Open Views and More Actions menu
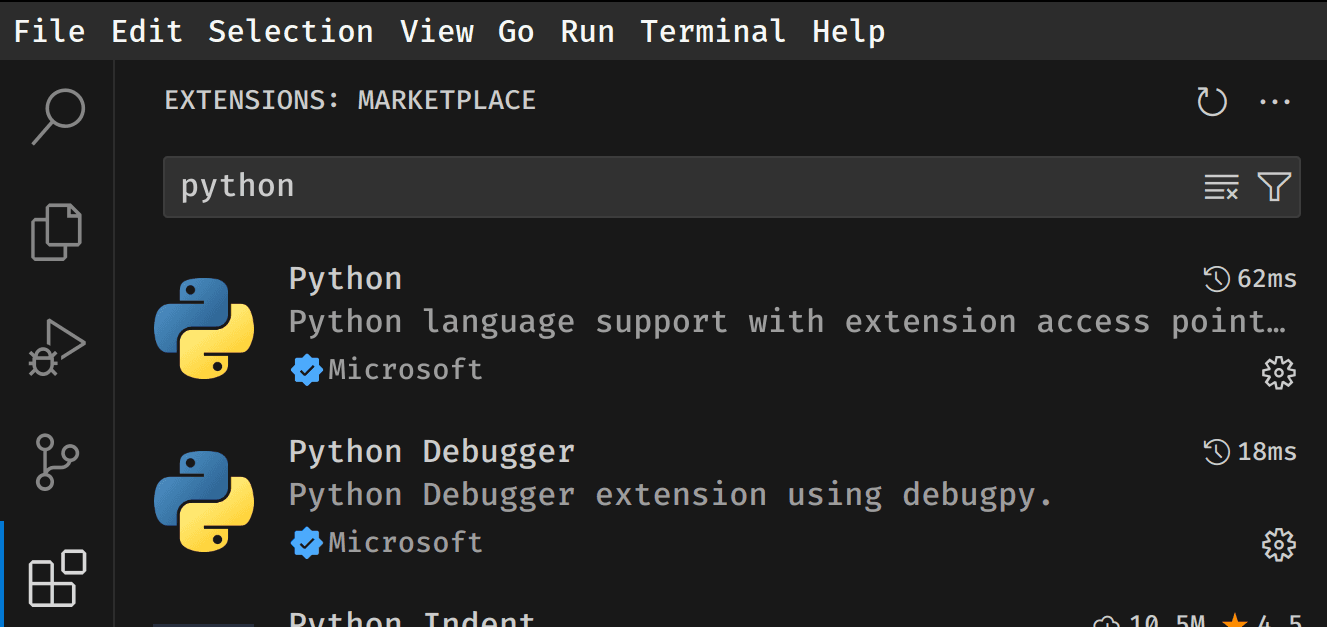 pos(1275,101)
